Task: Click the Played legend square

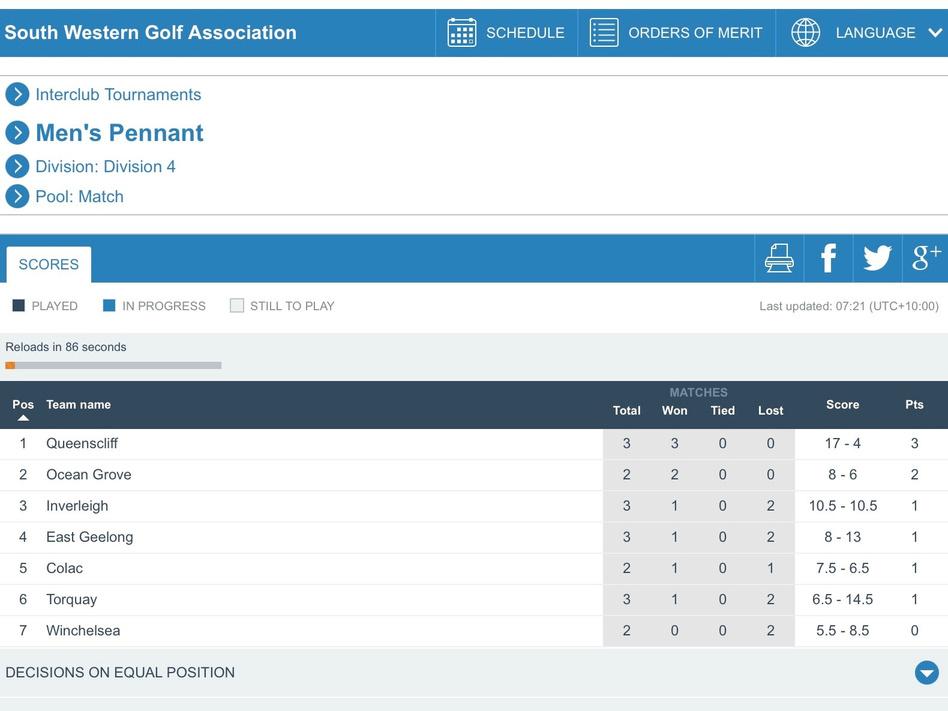Action: pos(18,306)
